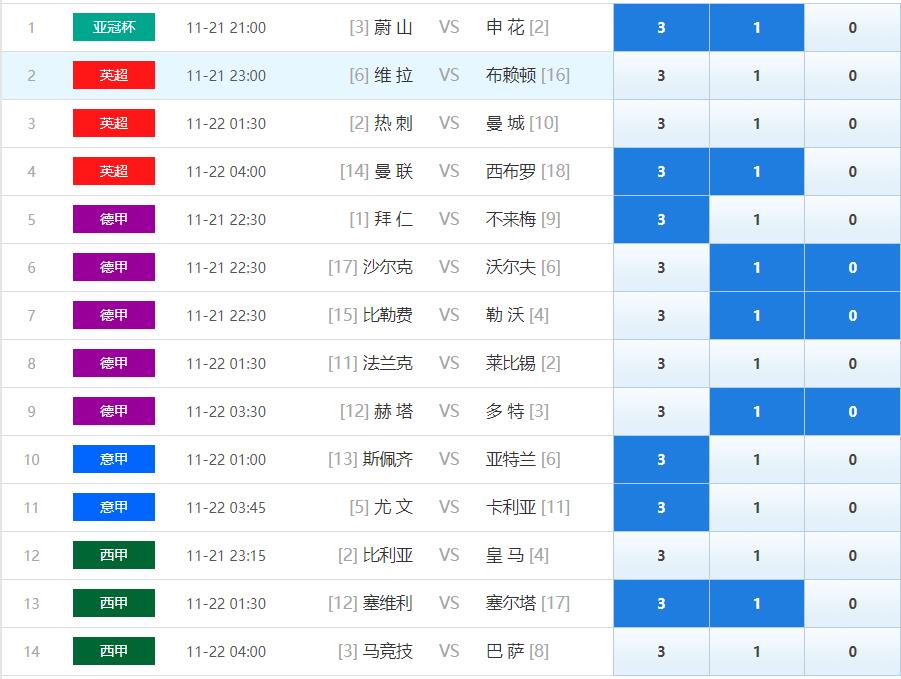Choose result 0 for 比利亚 vs 皇马
Viewport: 901px width, 679px height.
coord(852,555)
